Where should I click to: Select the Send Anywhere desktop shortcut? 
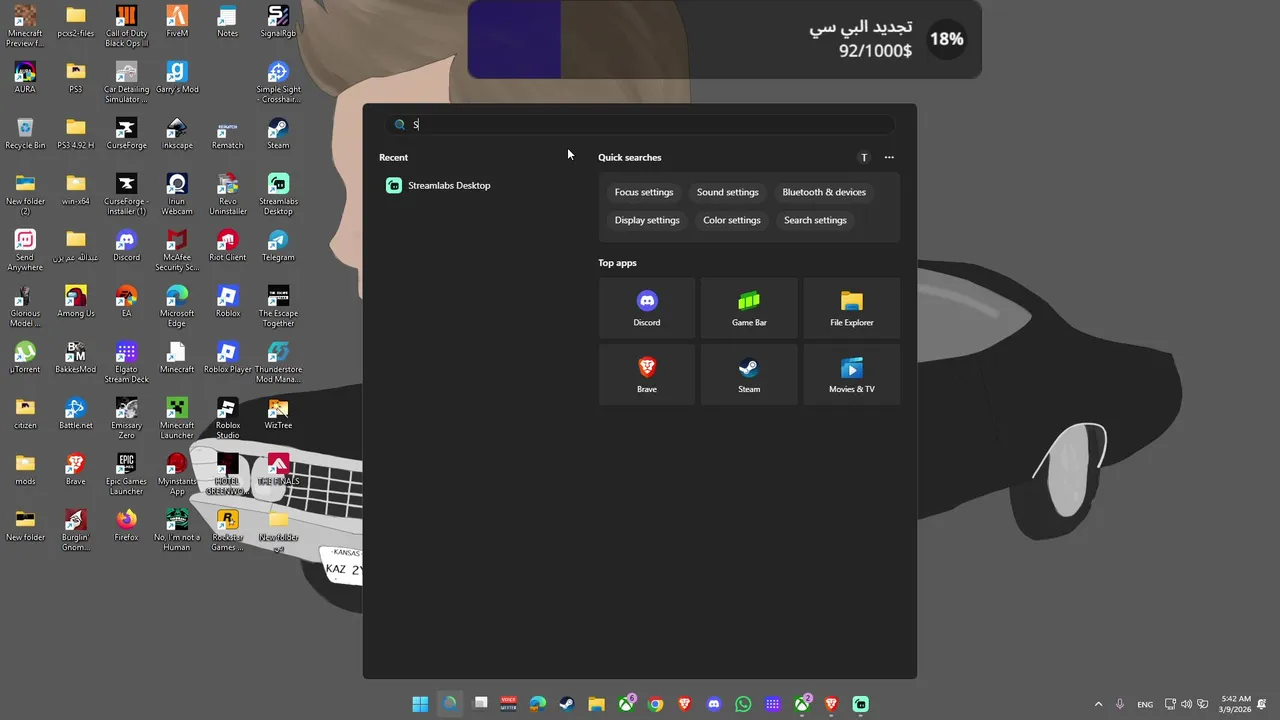(25, 249)
